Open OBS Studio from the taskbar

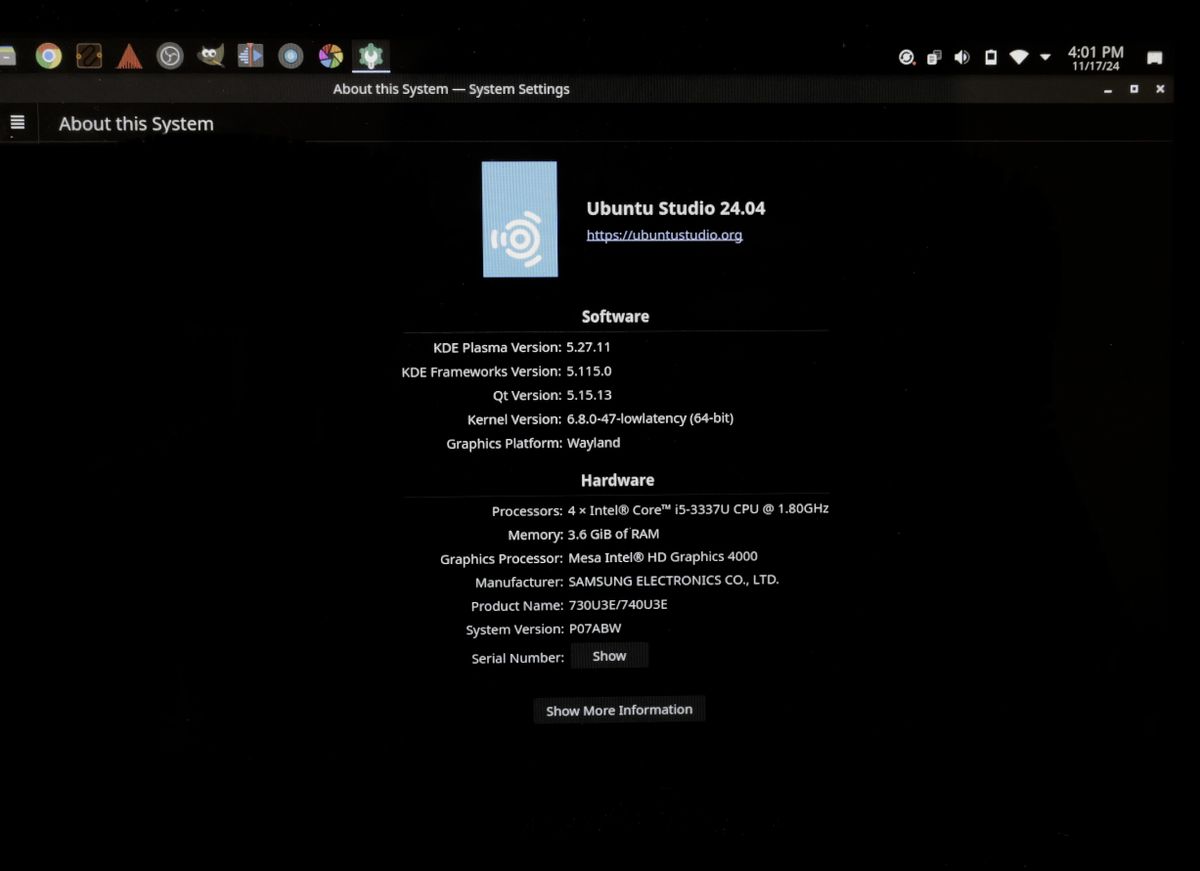tap(170, 56)
